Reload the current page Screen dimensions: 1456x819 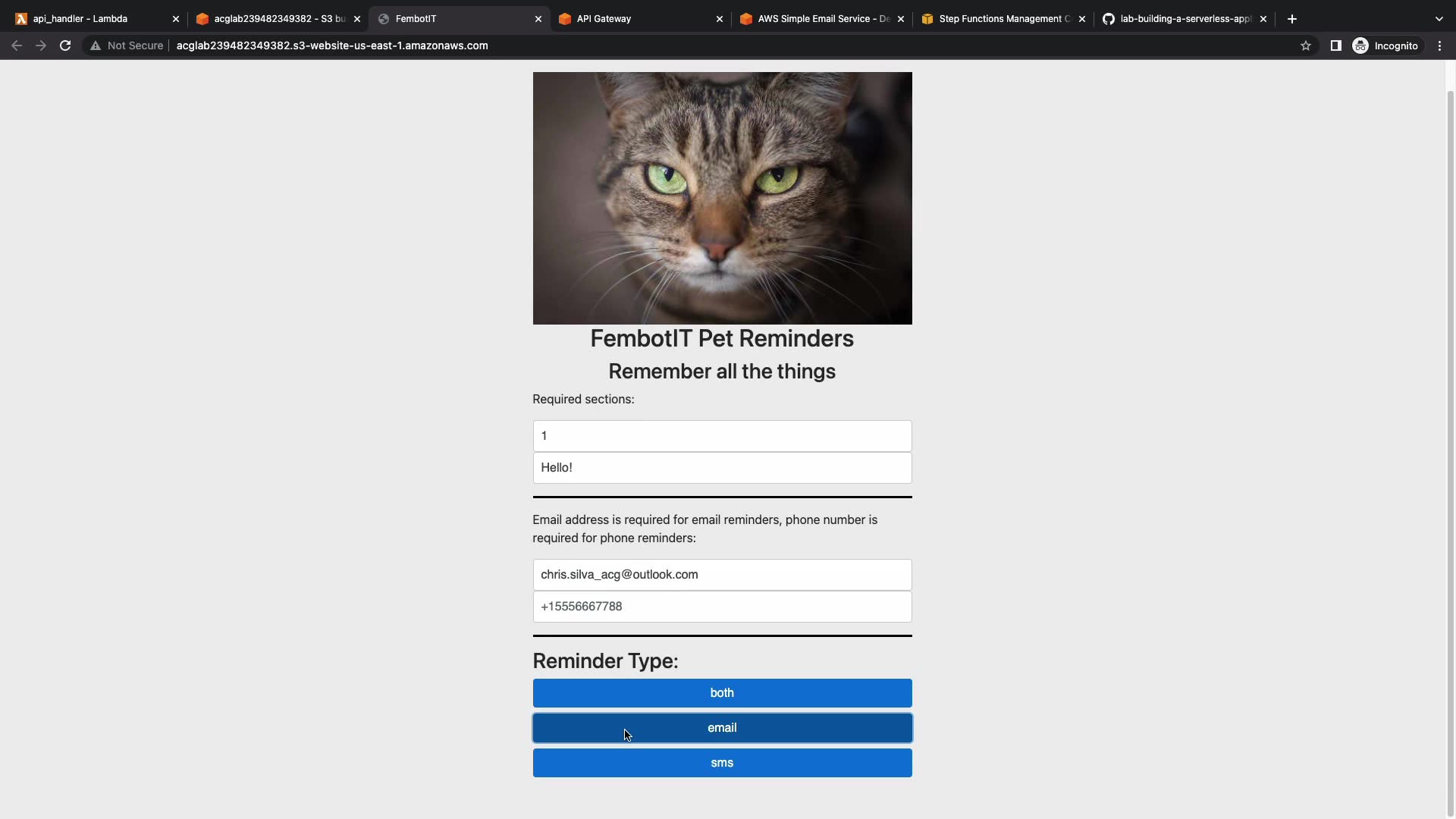(x=65, y=45)
